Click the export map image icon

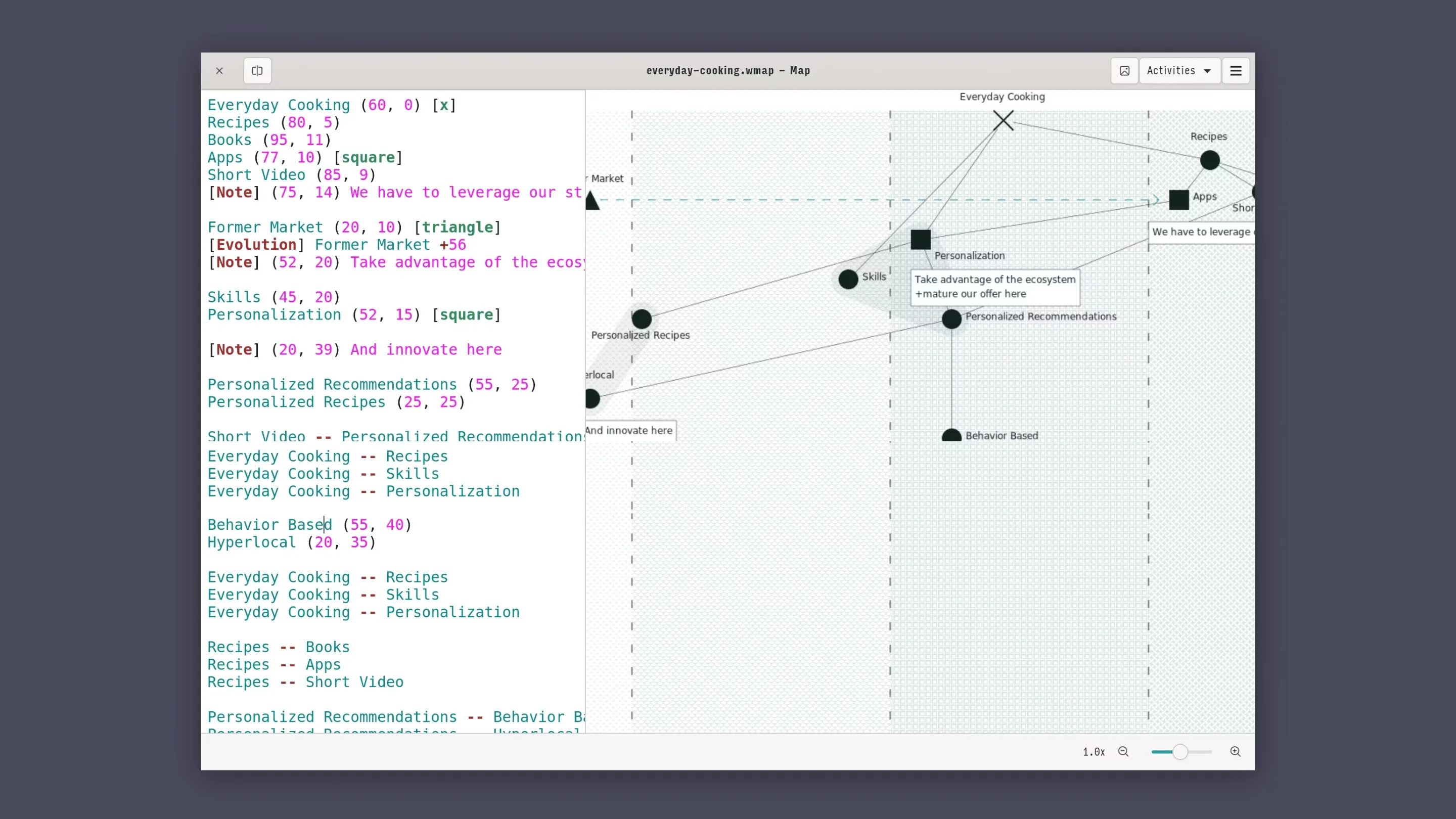pos(1124,71)
